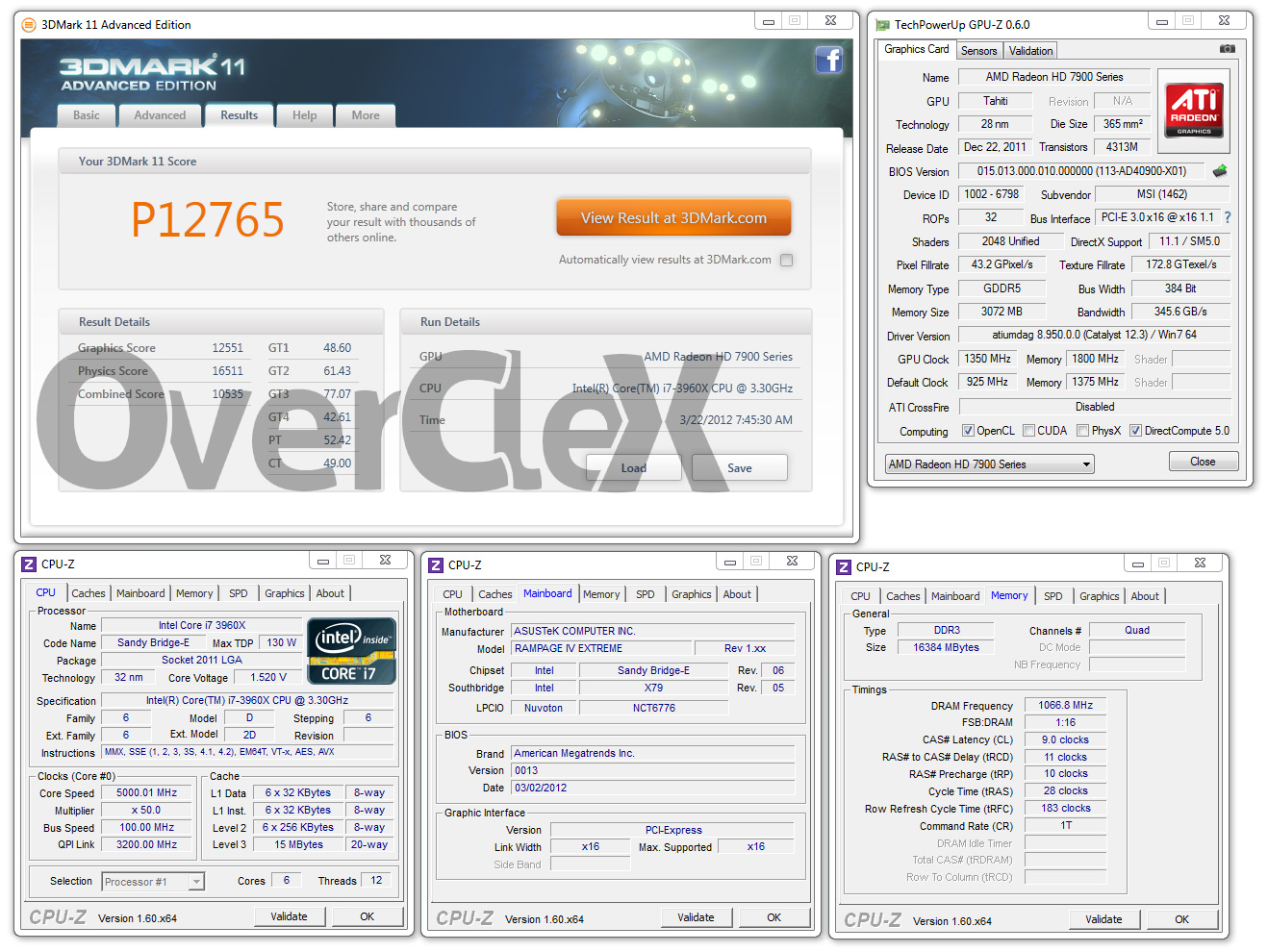This screenshot has width=1268, height=952.
Task: Click the Driver Version field in GPU-Z
Action: point(1095,335)
